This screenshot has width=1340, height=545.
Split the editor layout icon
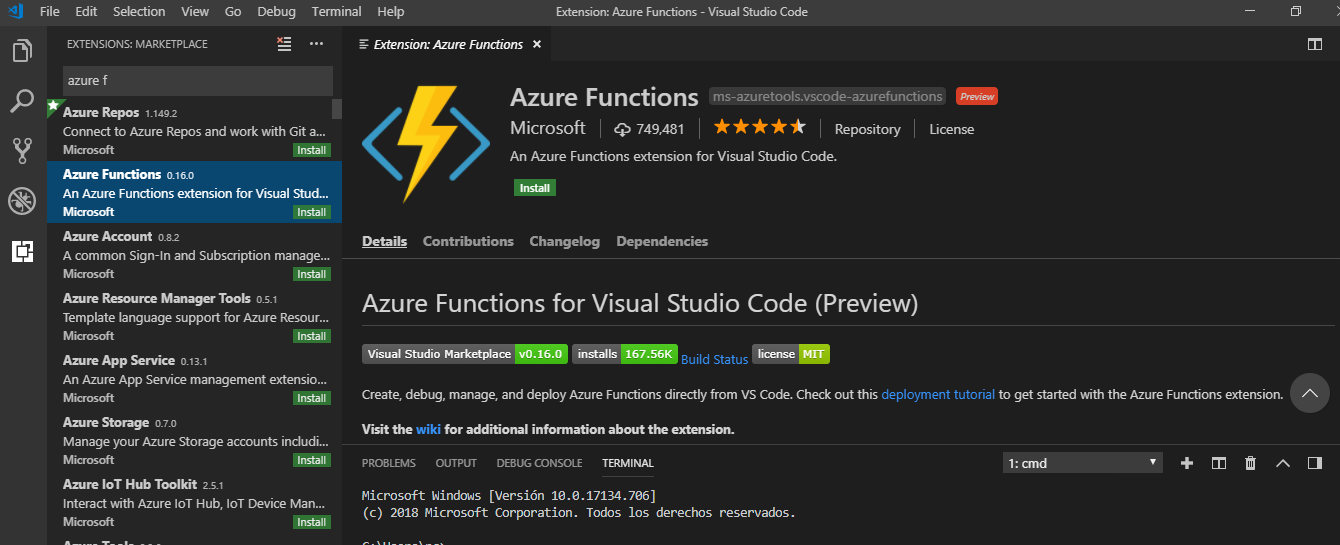(1315, 44)
